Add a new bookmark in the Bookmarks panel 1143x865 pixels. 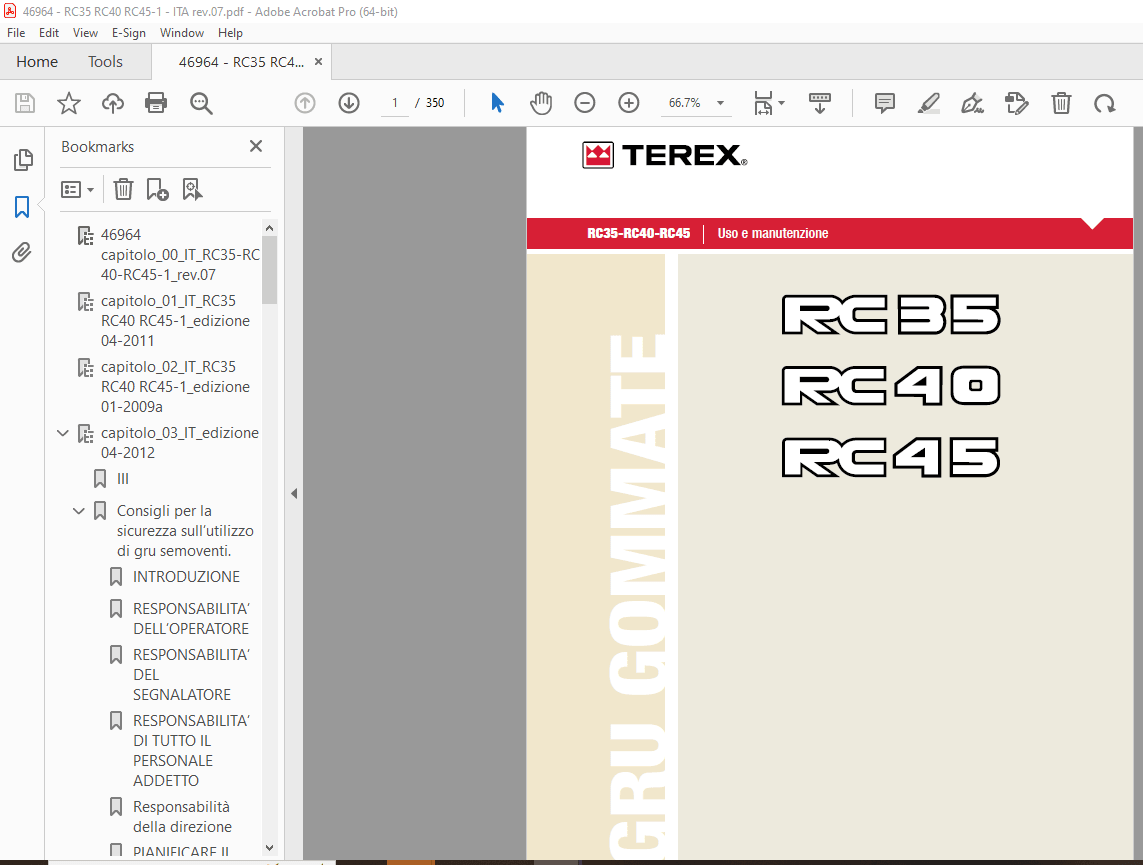click(155, 188)
